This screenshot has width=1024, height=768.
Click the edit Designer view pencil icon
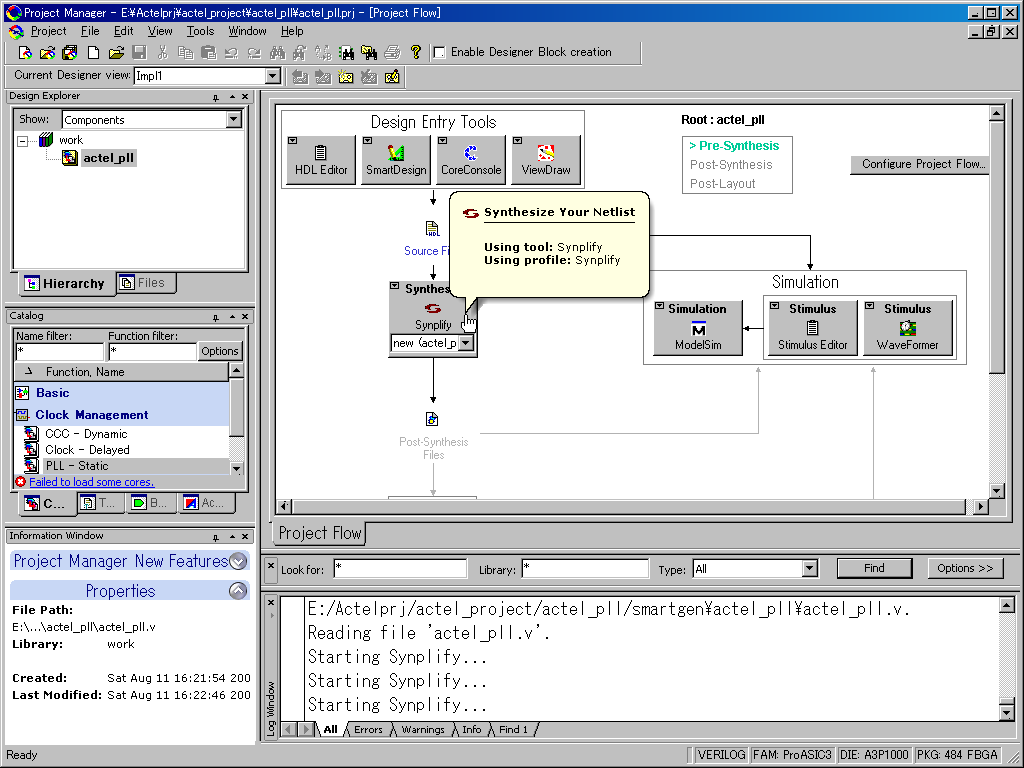[x=392, y=76]
